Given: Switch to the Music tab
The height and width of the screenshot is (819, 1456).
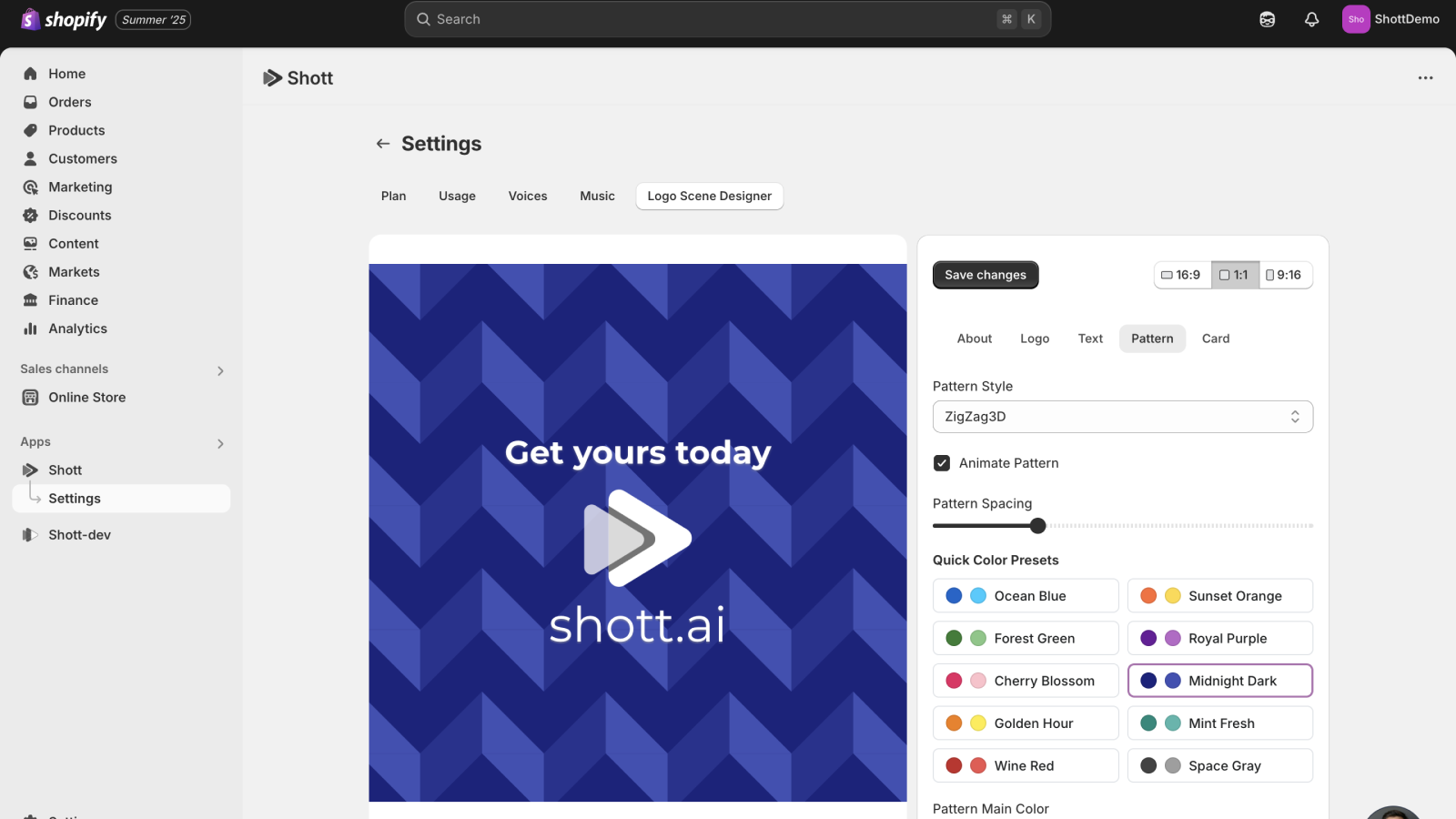Looking at the screenshot, I should pos(597,196).
